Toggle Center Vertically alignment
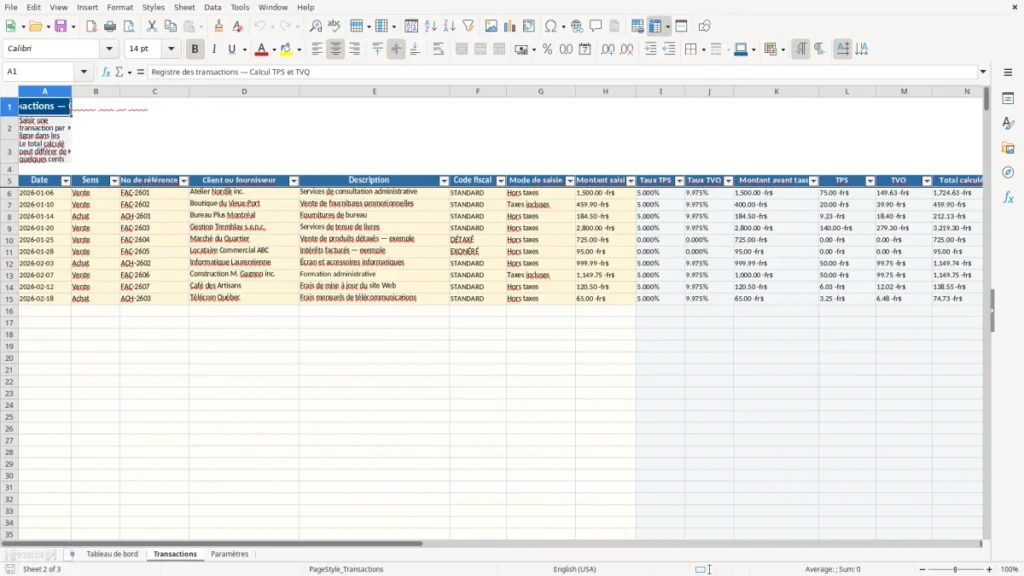The width and height of the screenshot is (1024, 576). click(396, 49)
